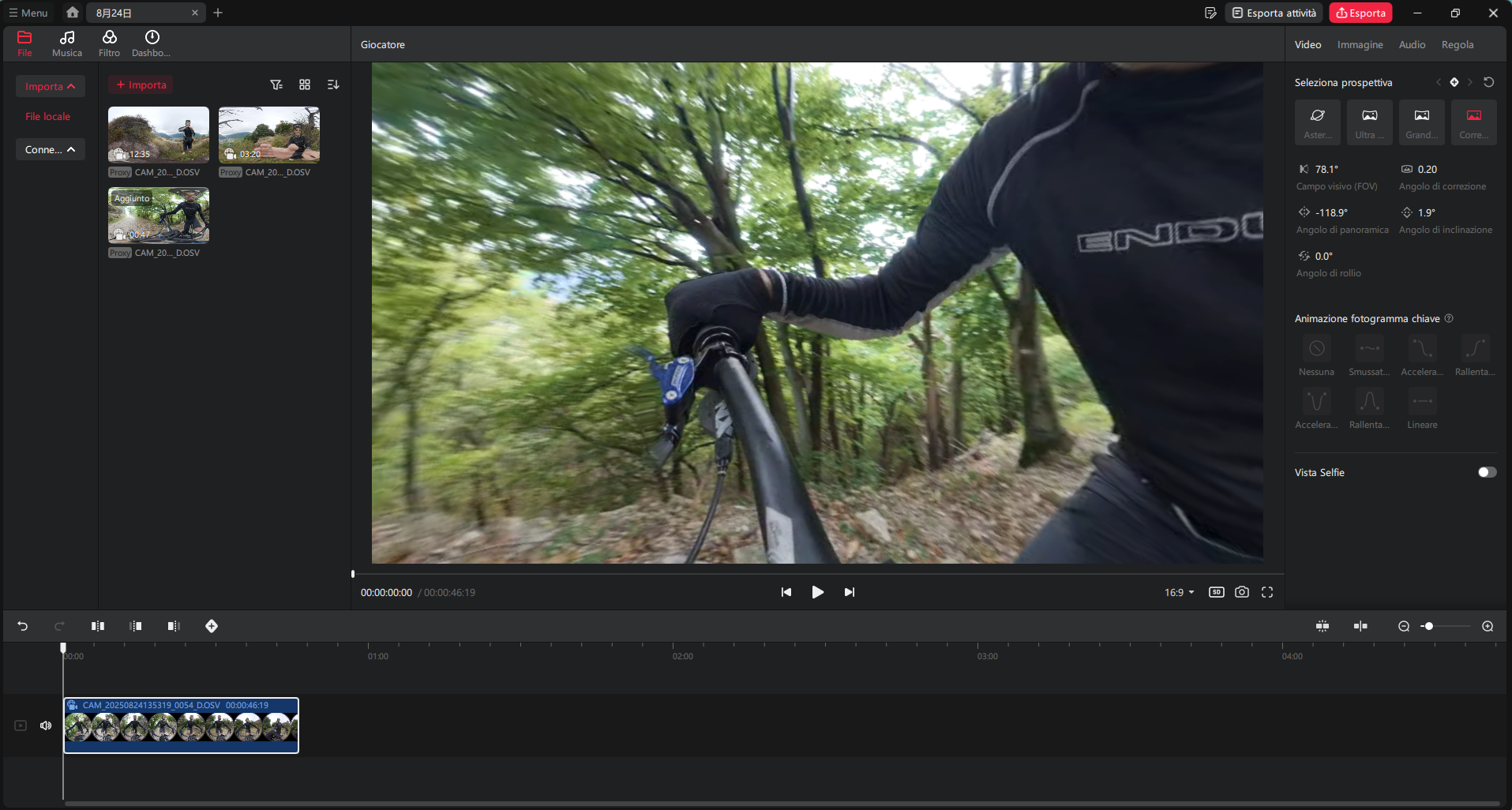Zoom out the timeline
The image size is (1512, 810).
click(x=1404, y=626)
